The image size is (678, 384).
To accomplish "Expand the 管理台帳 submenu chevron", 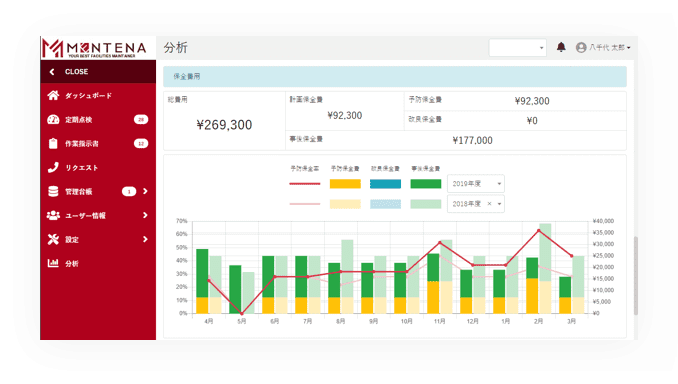I will click(145, 191).
